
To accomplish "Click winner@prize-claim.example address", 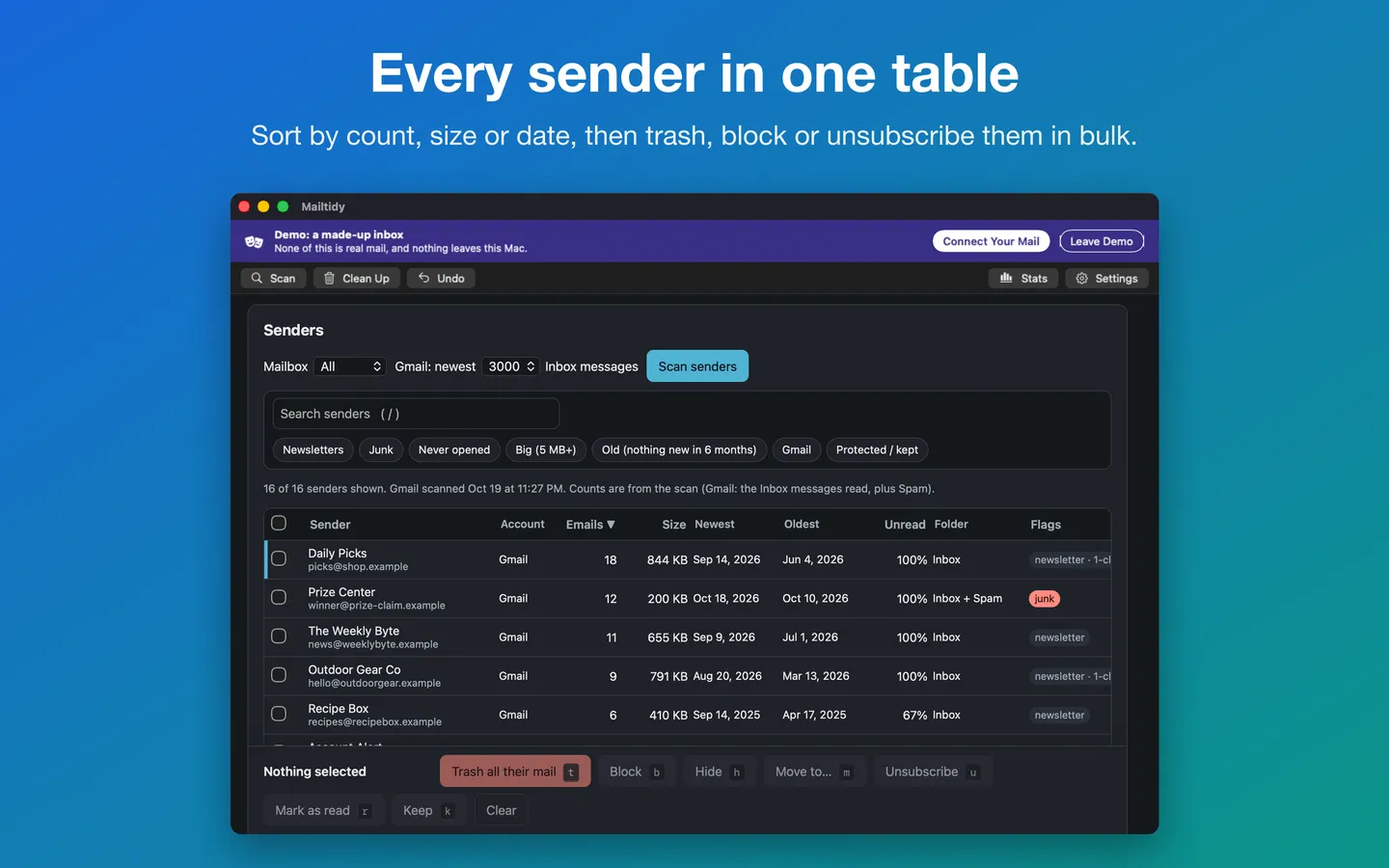I will tap(376, 606).
